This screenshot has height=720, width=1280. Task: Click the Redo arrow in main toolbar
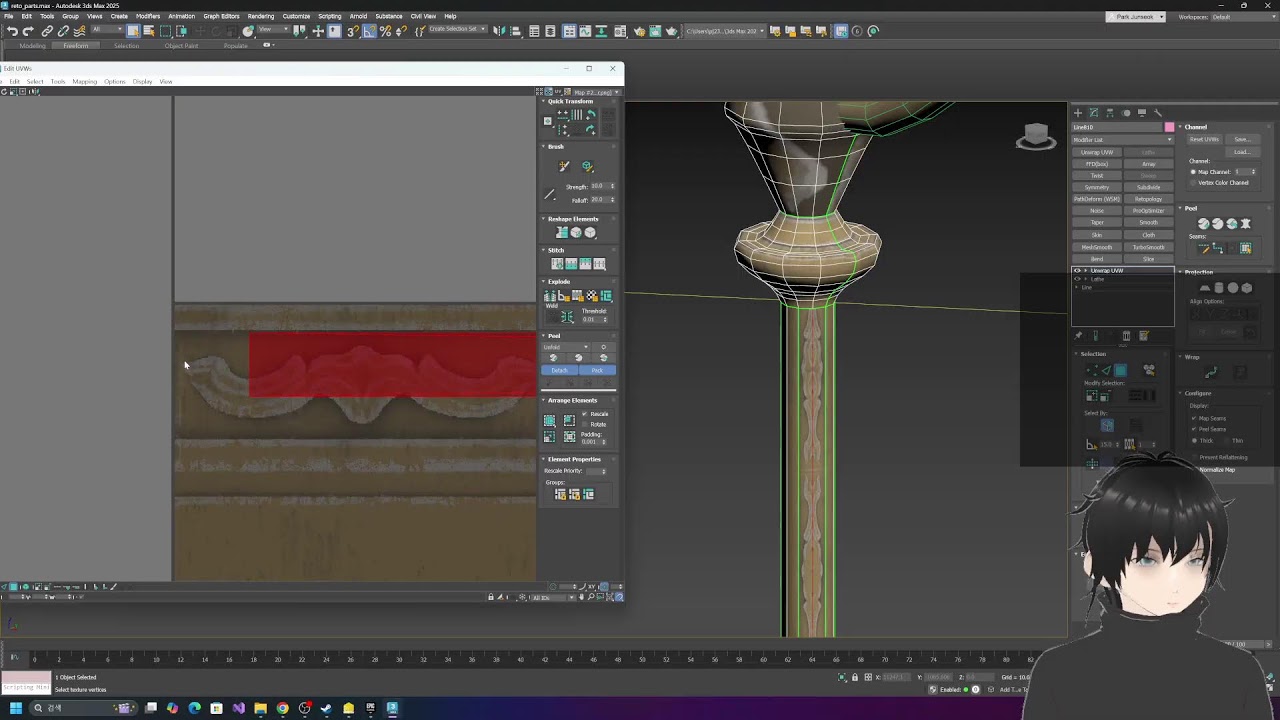click(28, 31)
